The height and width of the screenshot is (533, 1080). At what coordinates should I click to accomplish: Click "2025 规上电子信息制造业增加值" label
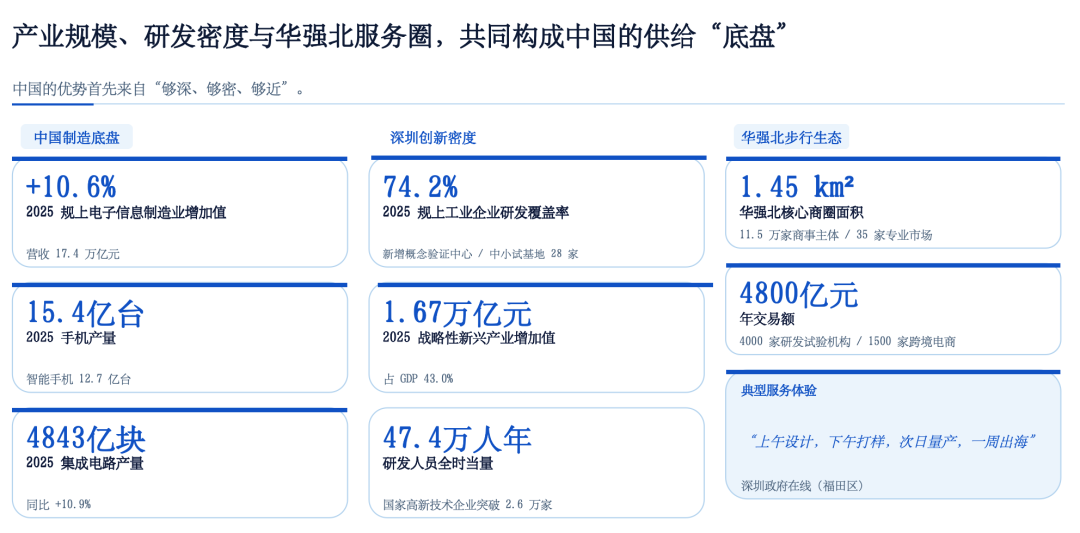(126, 213)
